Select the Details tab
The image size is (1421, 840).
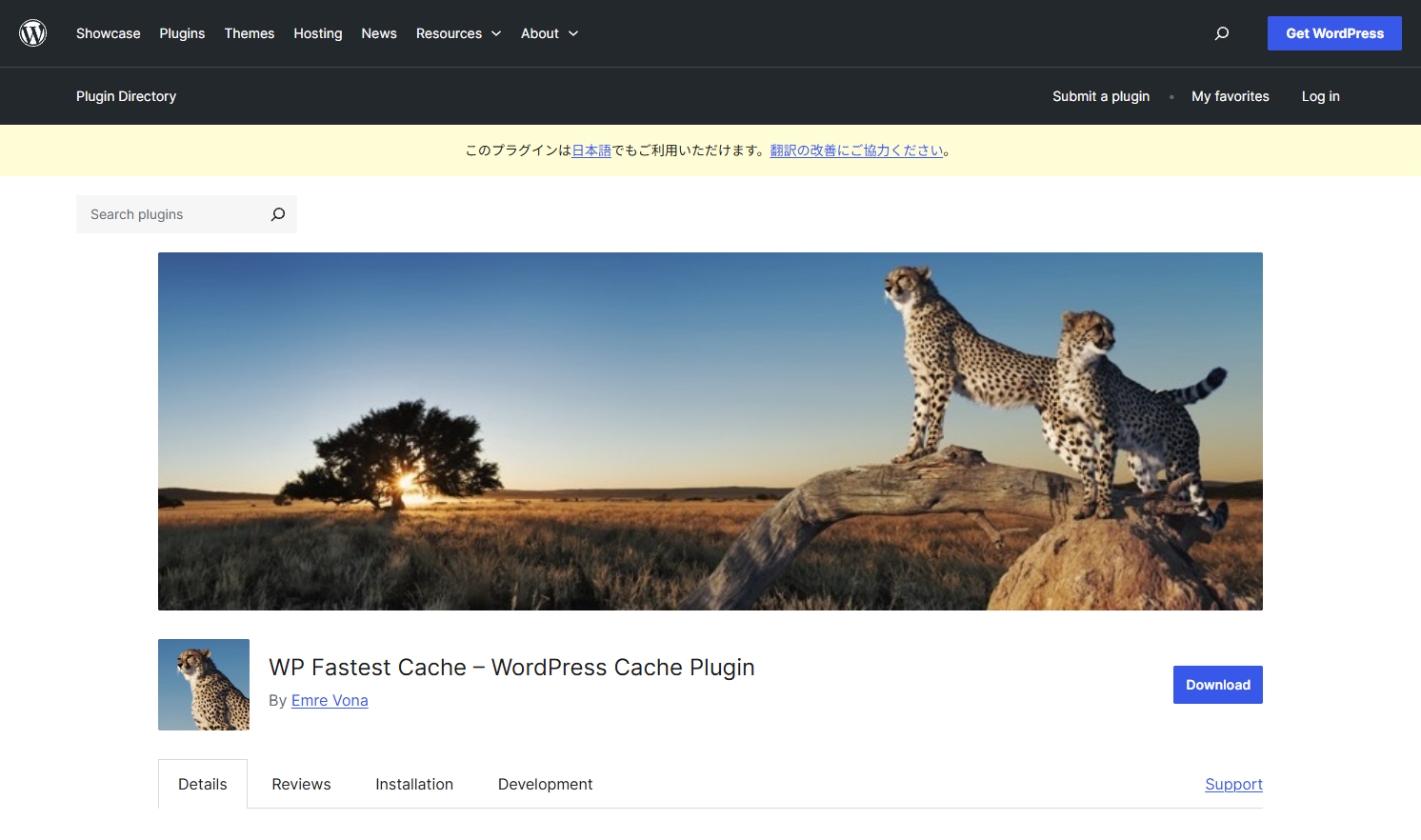point(203,784)
